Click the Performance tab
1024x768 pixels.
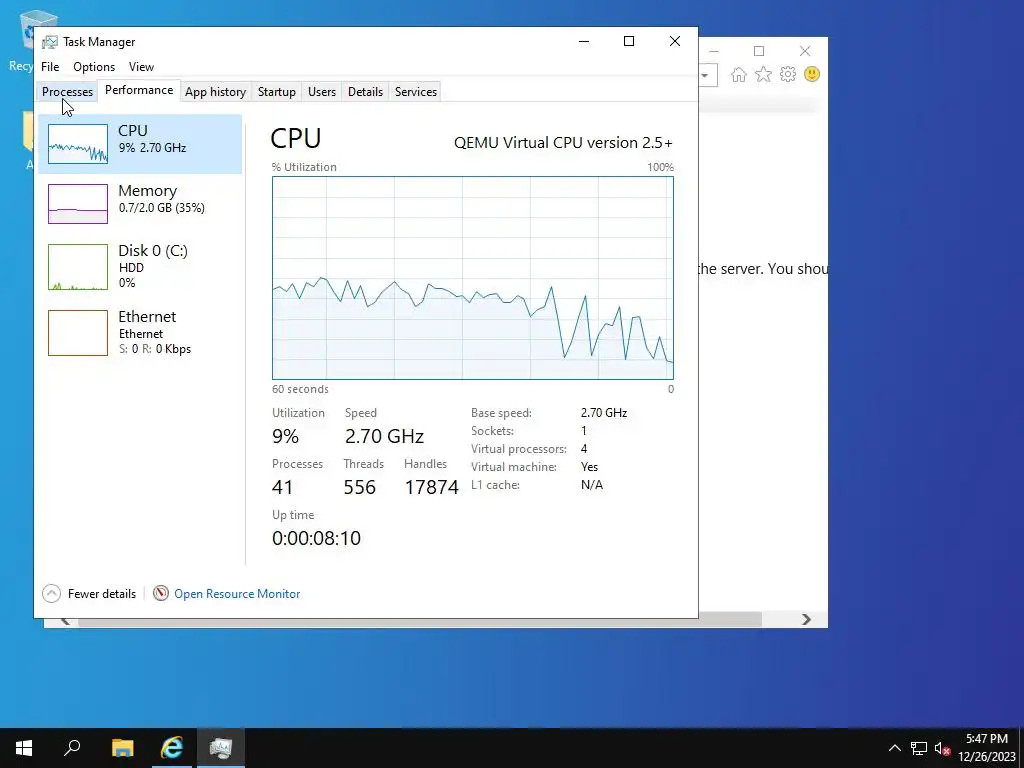click(x=139, y=90)
